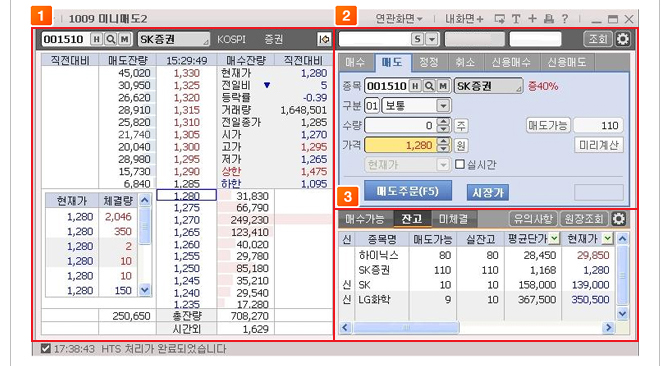
Task: Open magnifier search in the order 종목 field
Action: [x=429, y=86]
